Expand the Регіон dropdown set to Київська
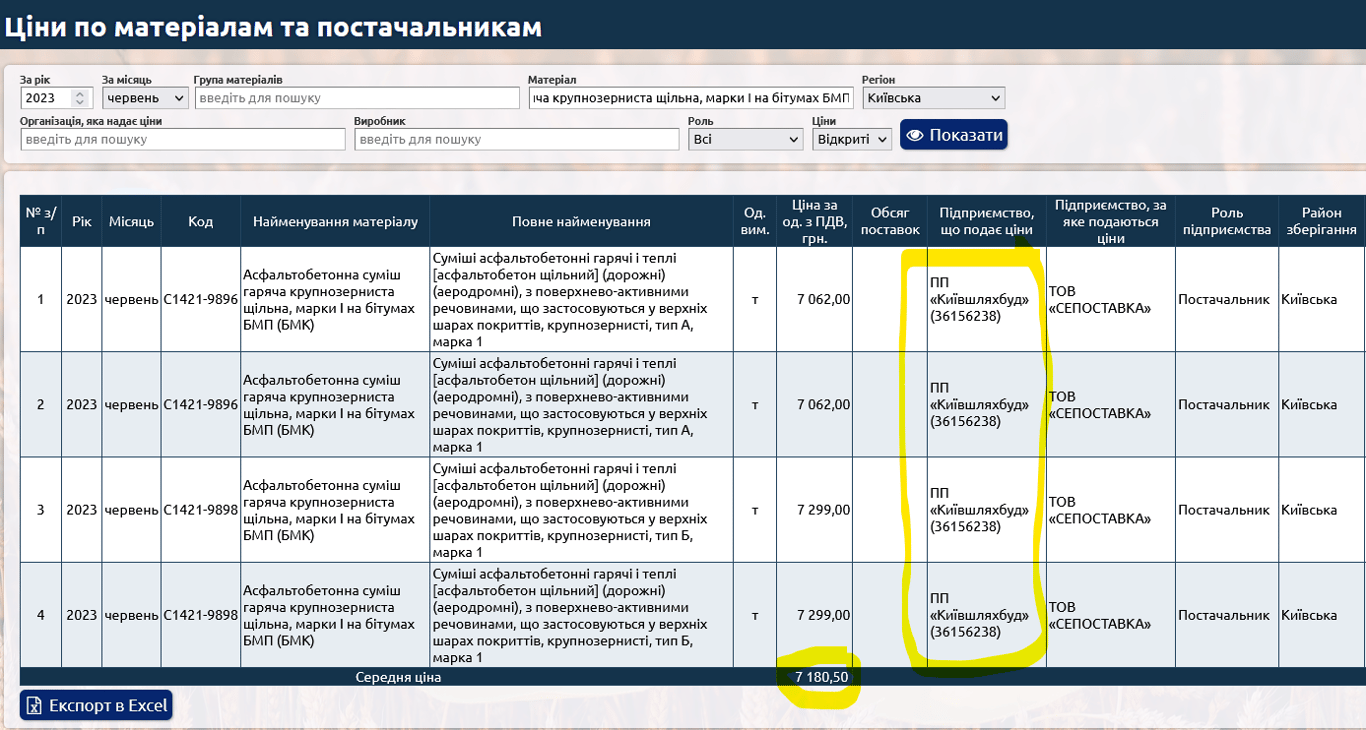 click(933, 98)
